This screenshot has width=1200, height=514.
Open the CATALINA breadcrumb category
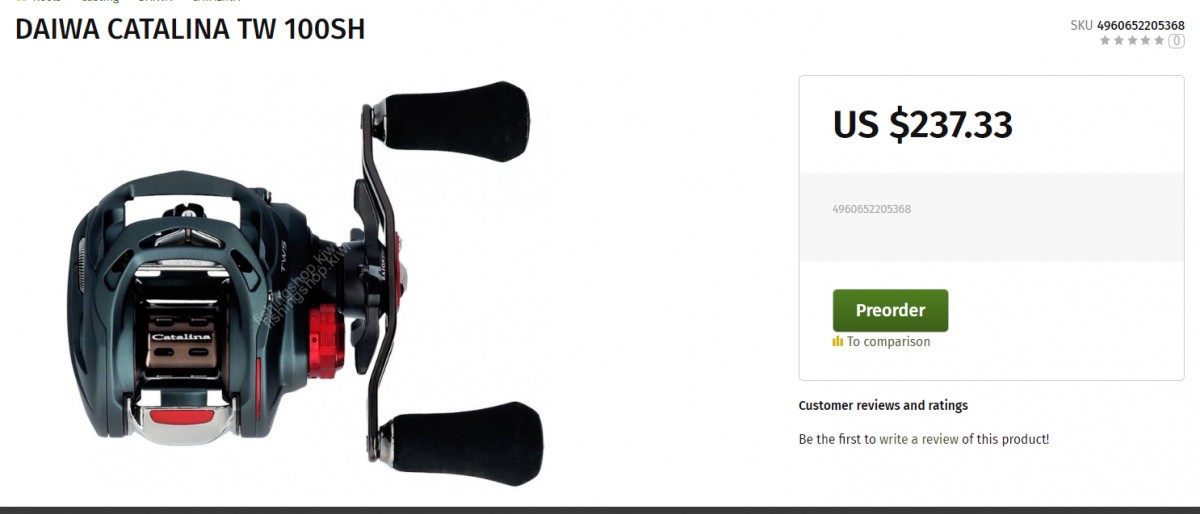[215, 1]
